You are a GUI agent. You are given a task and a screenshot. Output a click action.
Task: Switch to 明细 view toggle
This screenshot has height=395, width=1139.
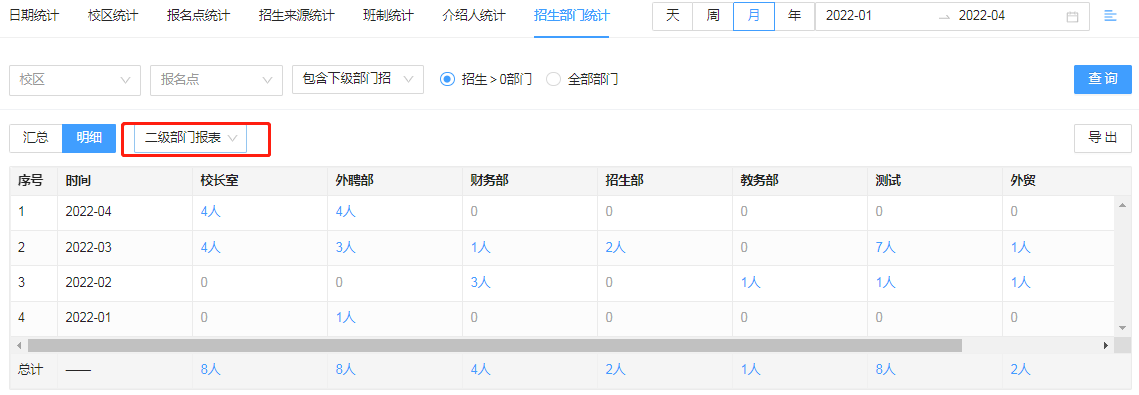click(89, 138)
